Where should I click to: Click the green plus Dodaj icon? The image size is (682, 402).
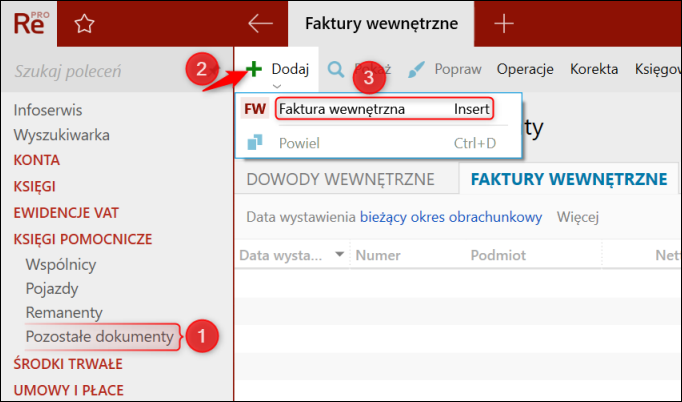coord(254,69)
